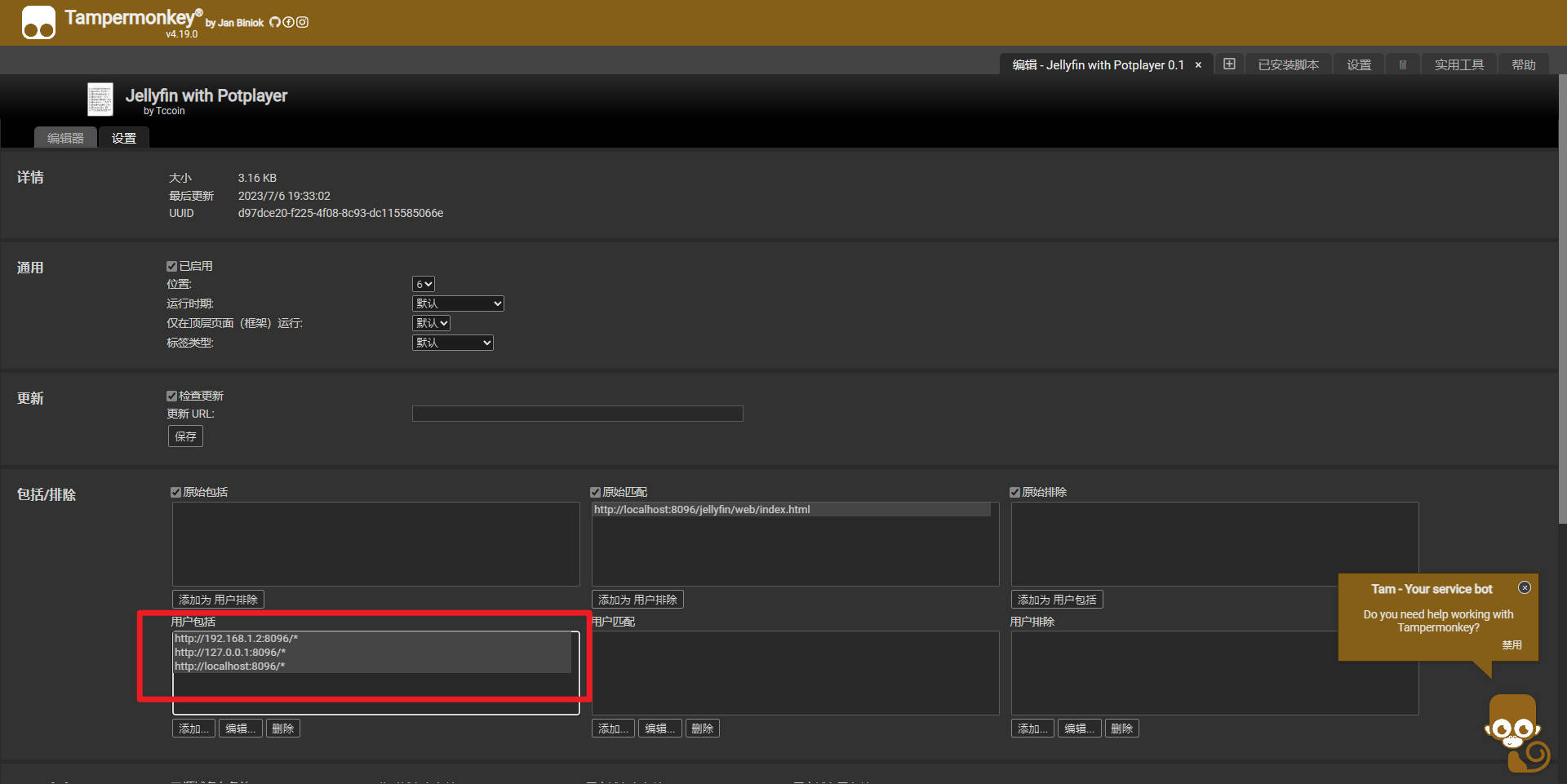Select http://localhost:8096/* entry
The image size is (1567, 784).
point(372,666)
